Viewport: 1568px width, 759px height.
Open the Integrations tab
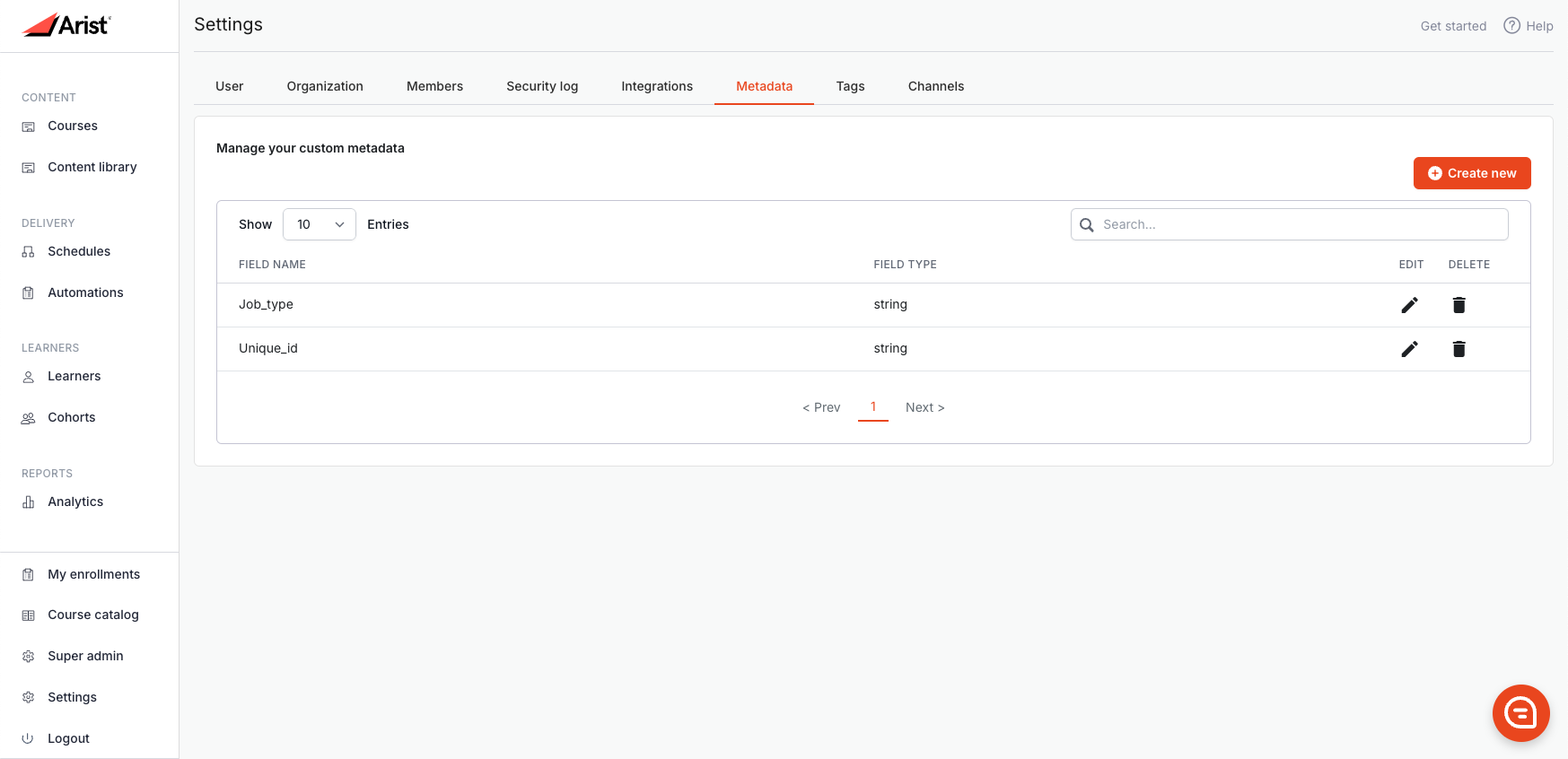[x=657, y=86]
